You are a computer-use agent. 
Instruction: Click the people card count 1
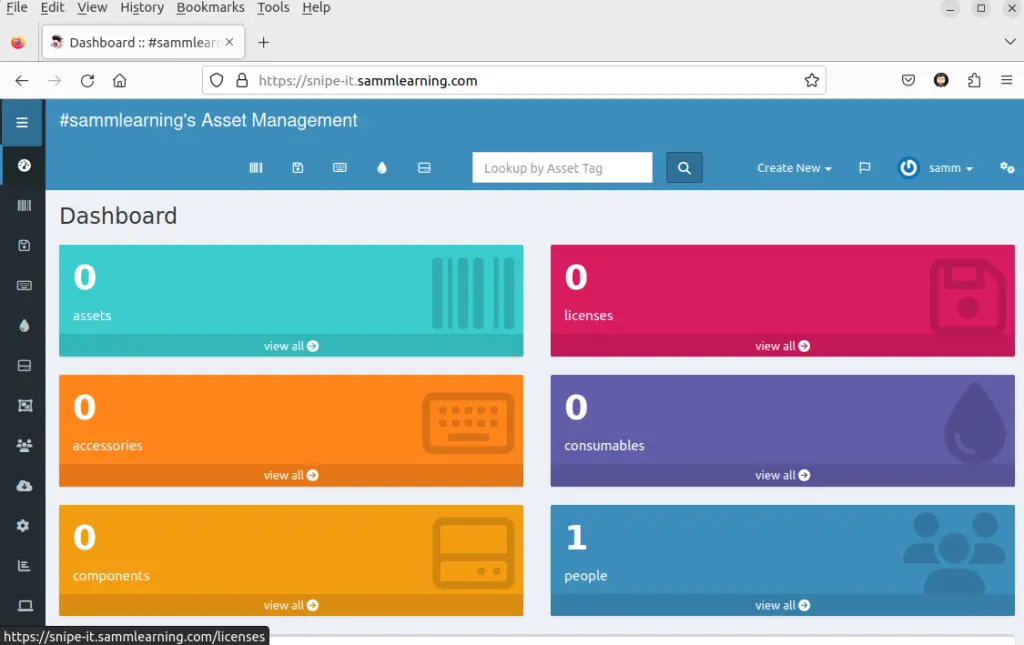pyautogui.click(x=576, y=537)
